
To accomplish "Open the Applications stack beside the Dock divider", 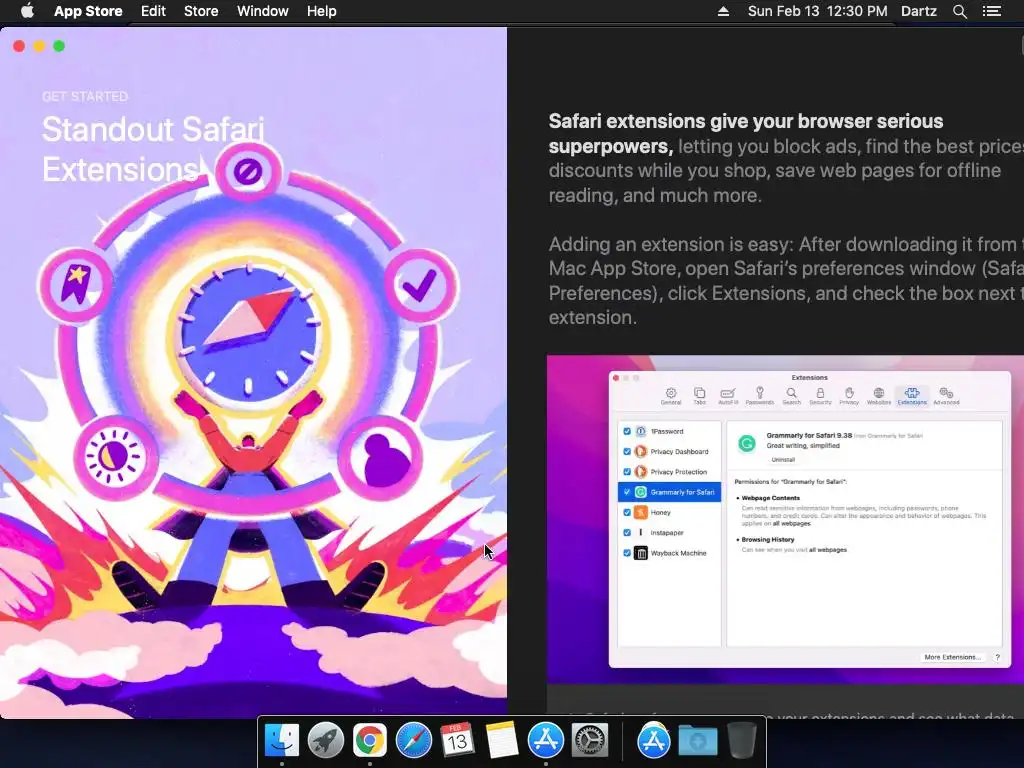I will tap(654, 740).
